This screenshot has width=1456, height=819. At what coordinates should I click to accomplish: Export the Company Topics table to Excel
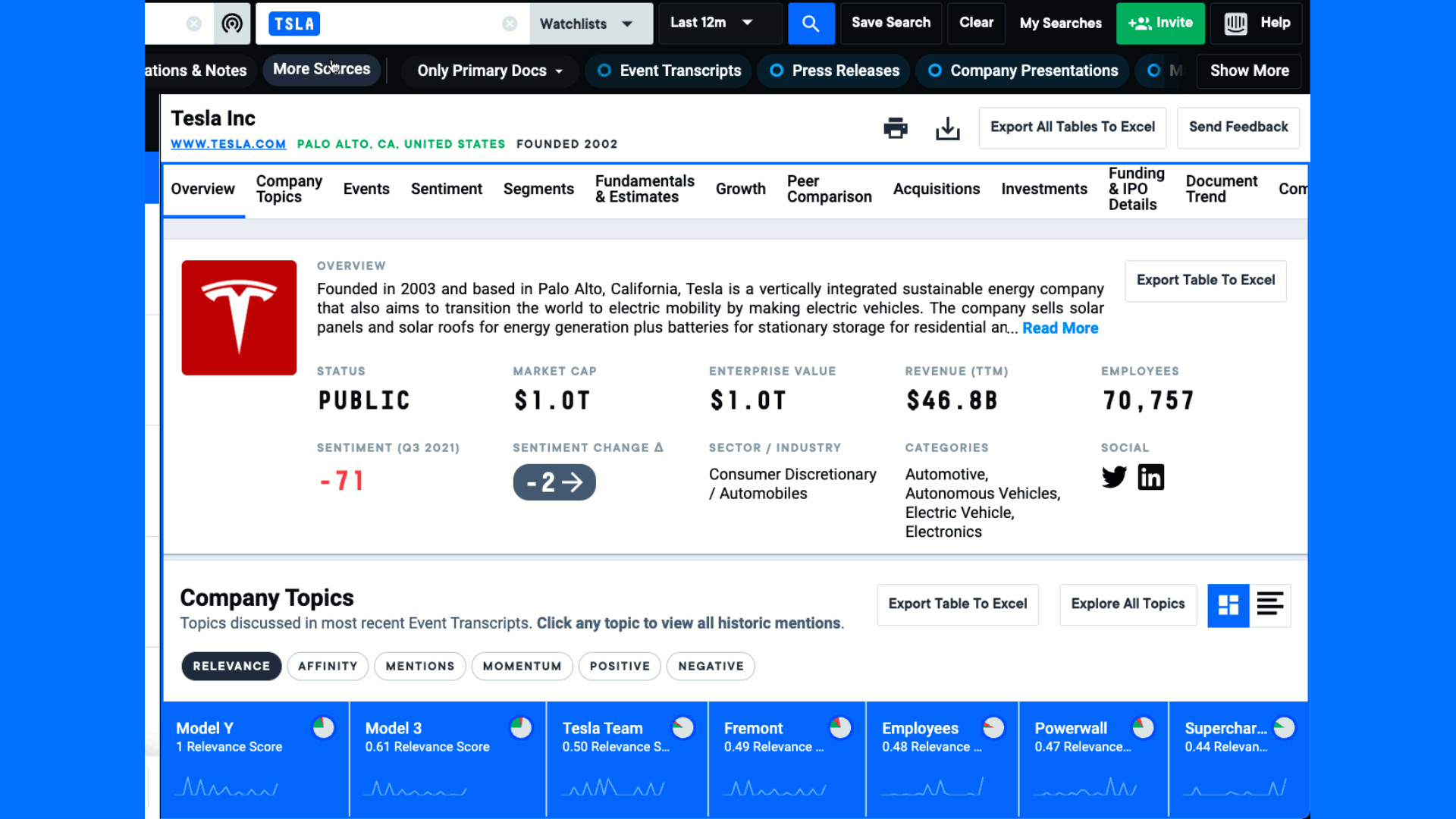[958, 604]
